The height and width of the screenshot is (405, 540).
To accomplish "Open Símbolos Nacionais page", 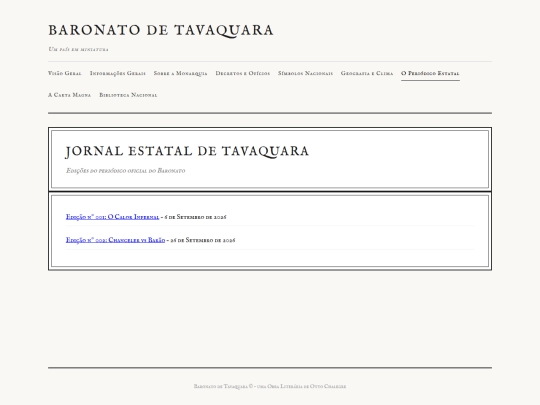I will click(305, 73).
